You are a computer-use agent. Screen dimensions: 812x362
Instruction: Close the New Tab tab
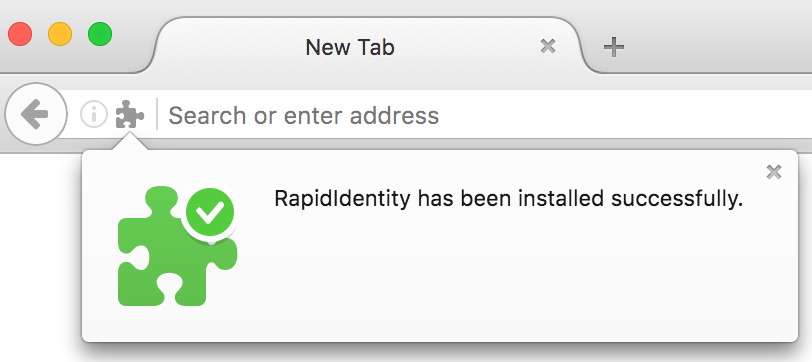tap(547, 47)
